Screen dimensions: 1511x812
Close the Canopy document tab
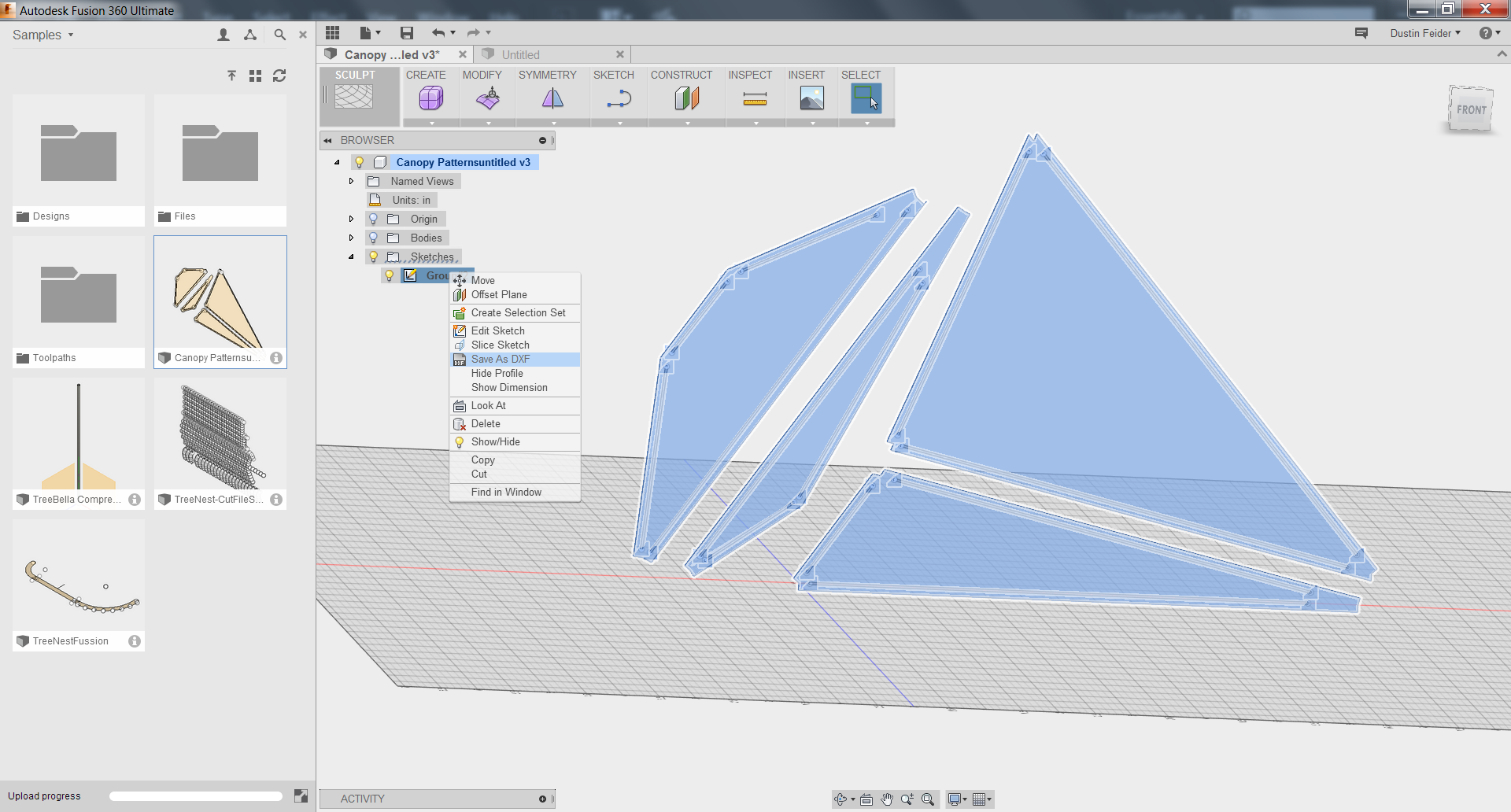[463, 55]
